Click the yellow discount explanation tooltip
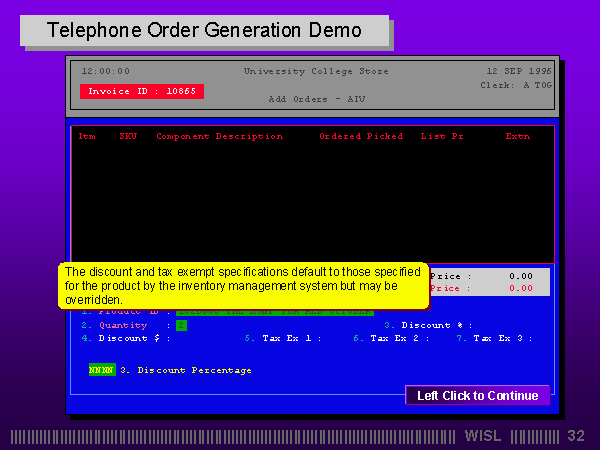 click(x=243, y=286)
